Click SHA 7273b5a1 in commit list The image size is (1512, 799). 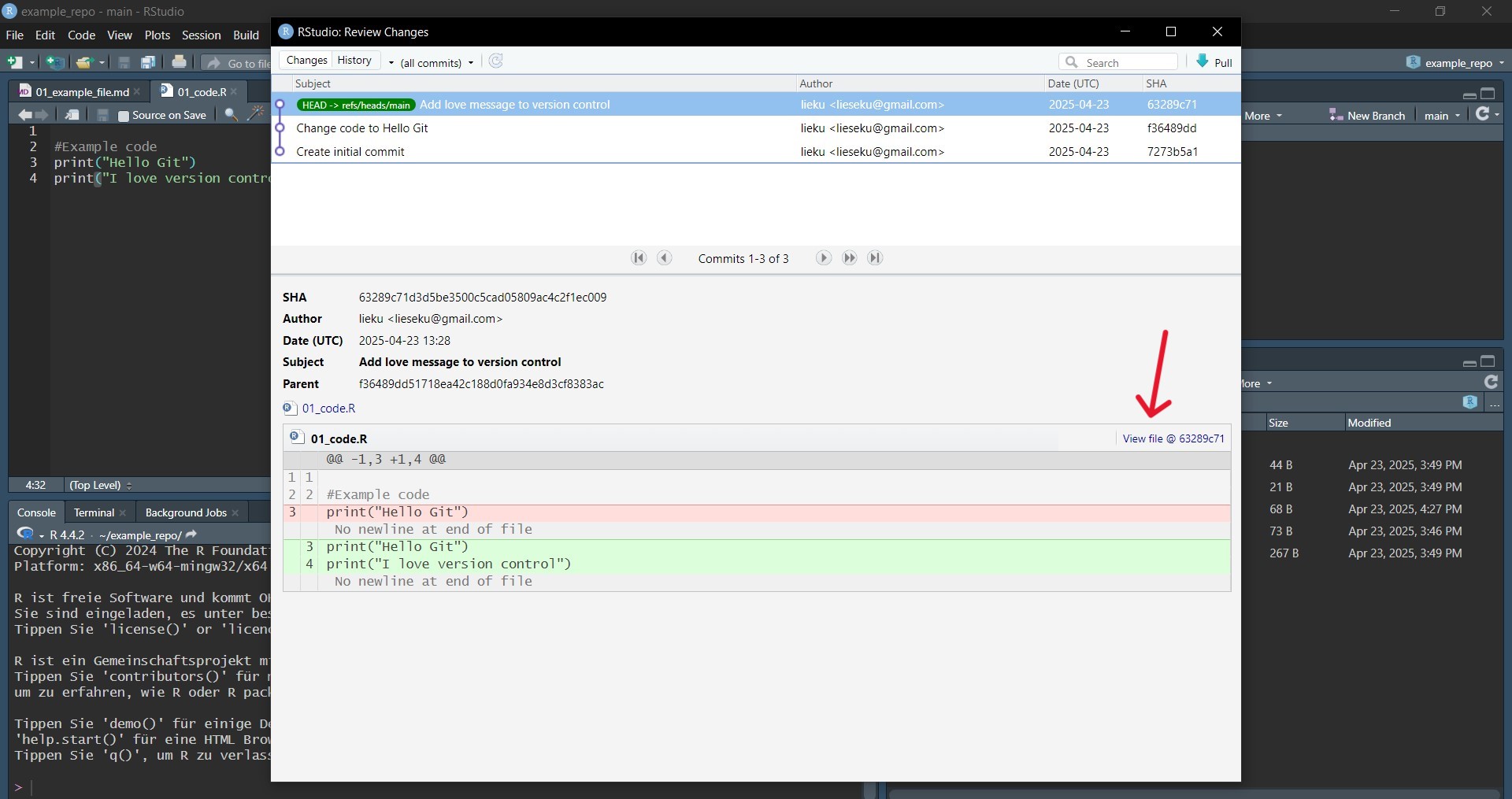pyautogui.click(x=1172, y=151)
